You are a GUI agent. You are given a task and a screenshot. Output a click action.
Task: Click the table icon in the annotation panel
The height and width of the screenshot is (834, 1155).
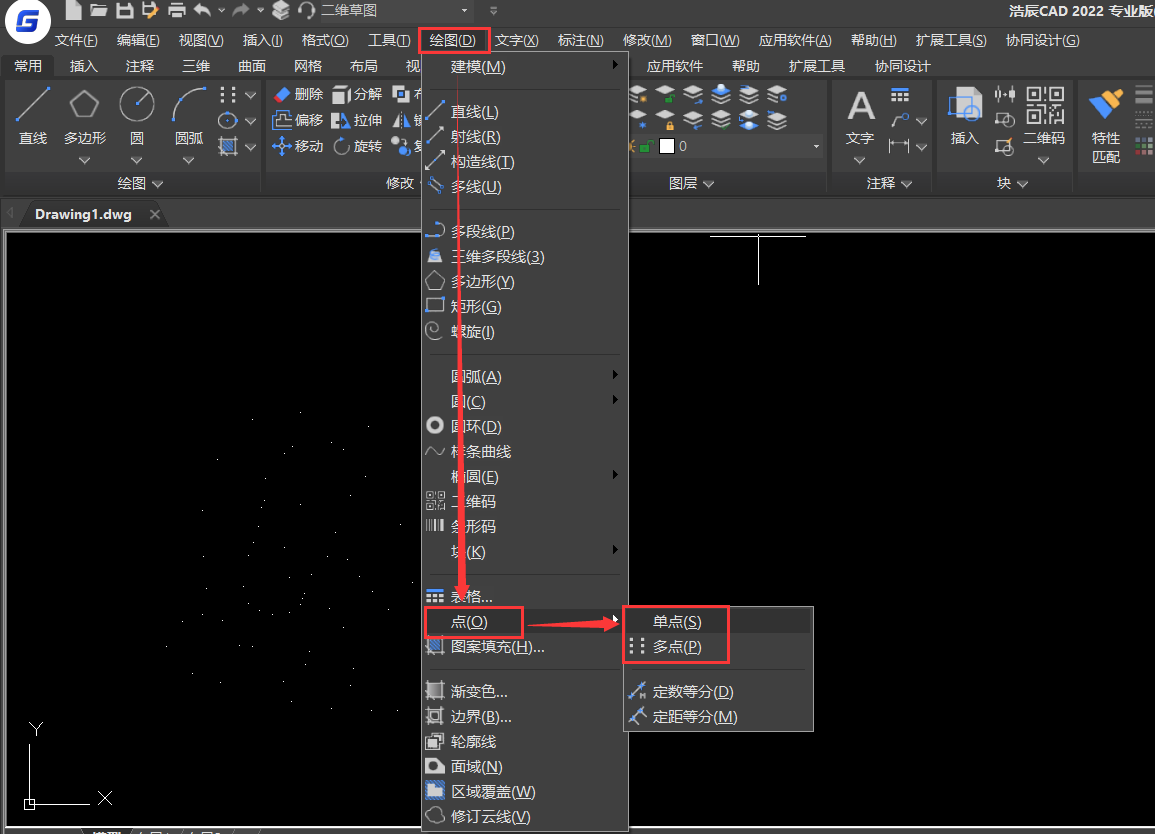(899, 96)
